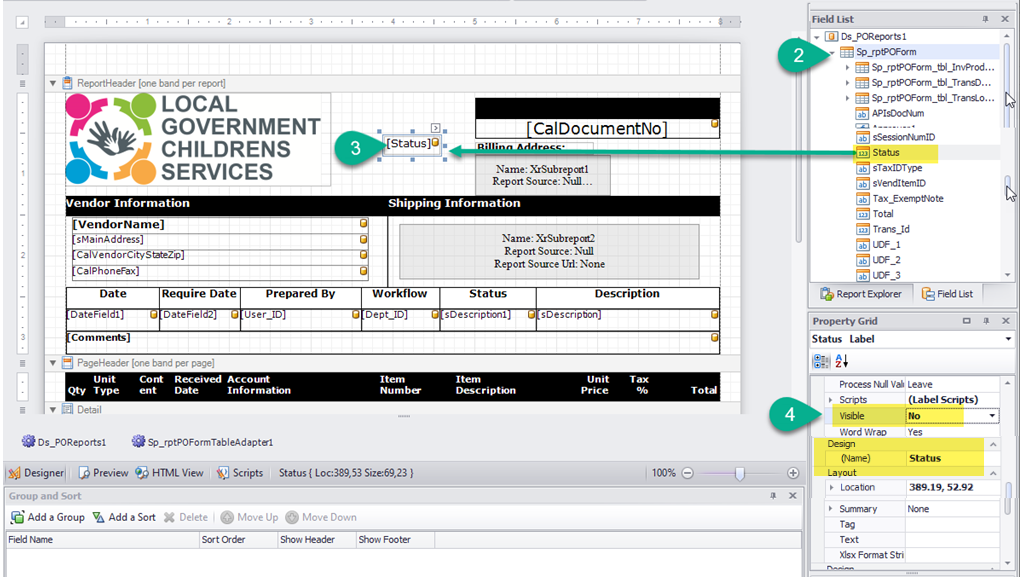Click the zoom out minus icon

click(688, 473)
